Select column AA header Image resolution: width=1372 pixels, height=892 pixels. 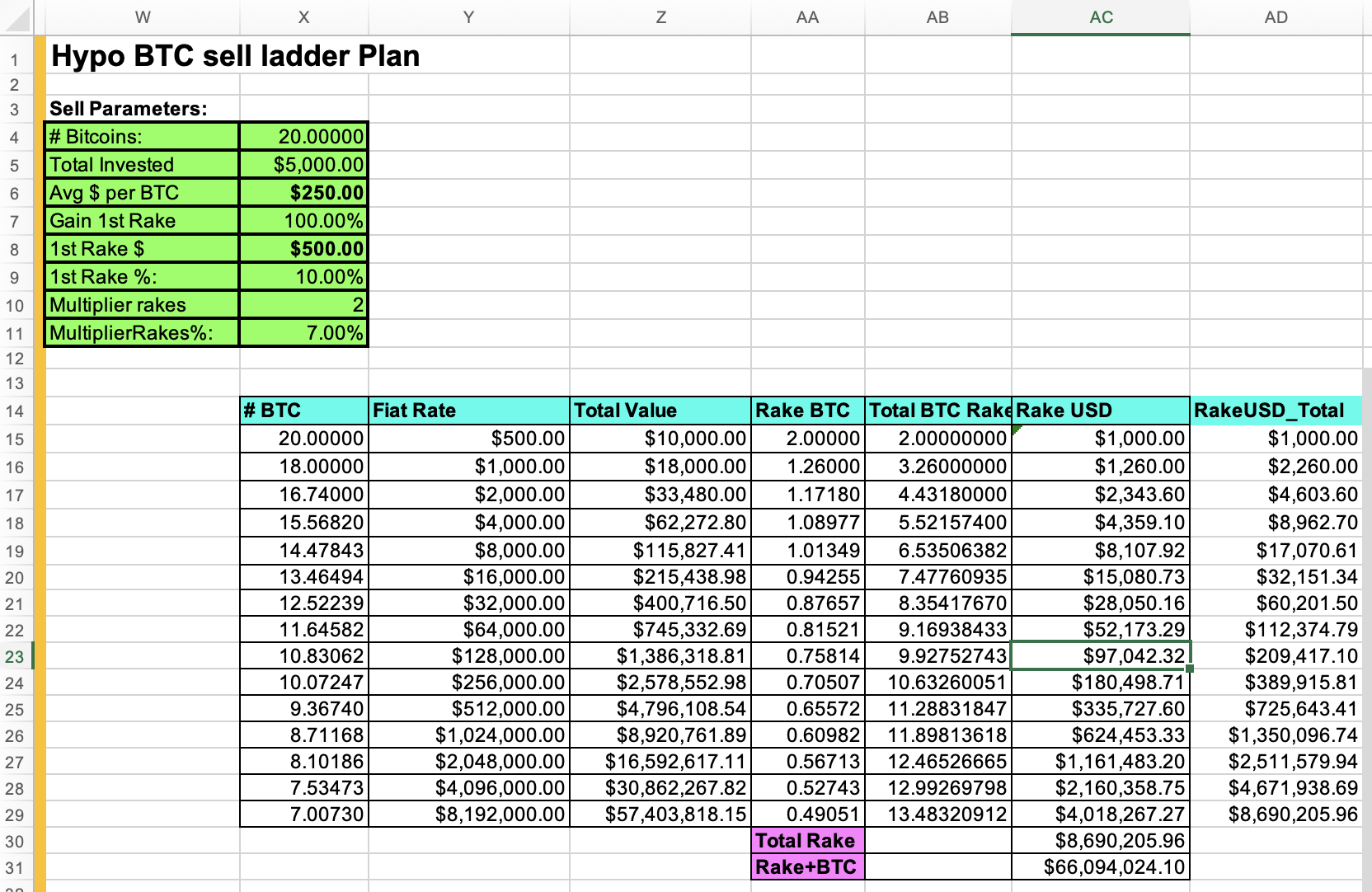coord(808,17)
